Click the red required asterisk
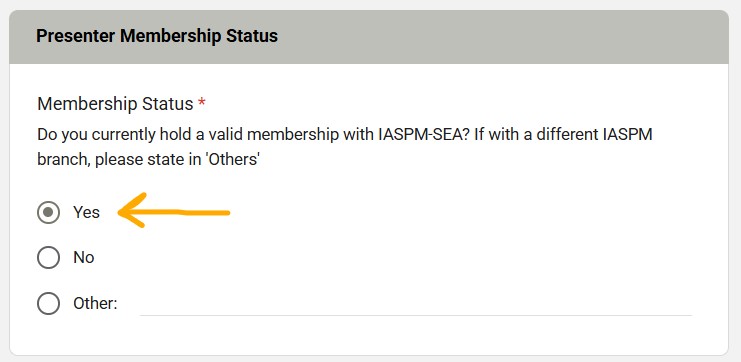The image size is (741, 362). click(202, 103)
